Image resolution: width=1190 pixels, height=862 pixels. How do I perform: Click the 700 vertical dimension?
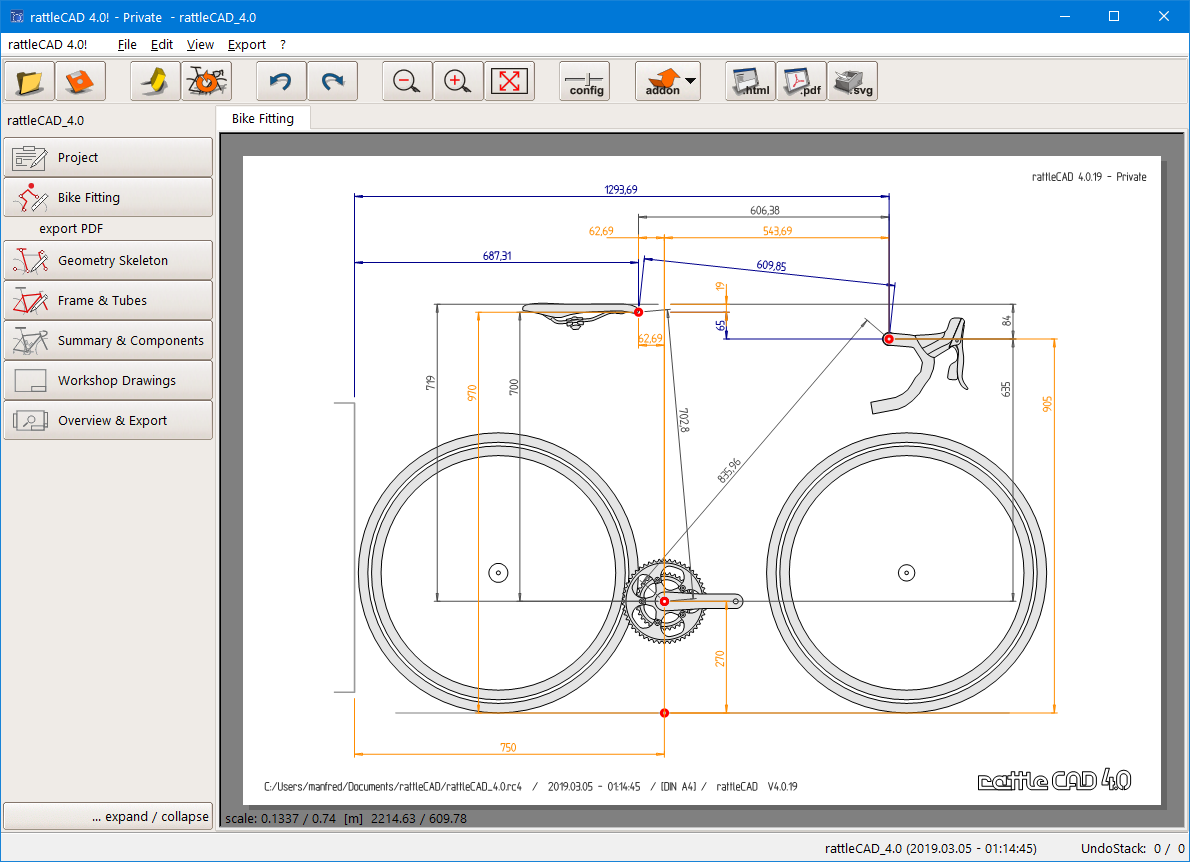(514, 387)
